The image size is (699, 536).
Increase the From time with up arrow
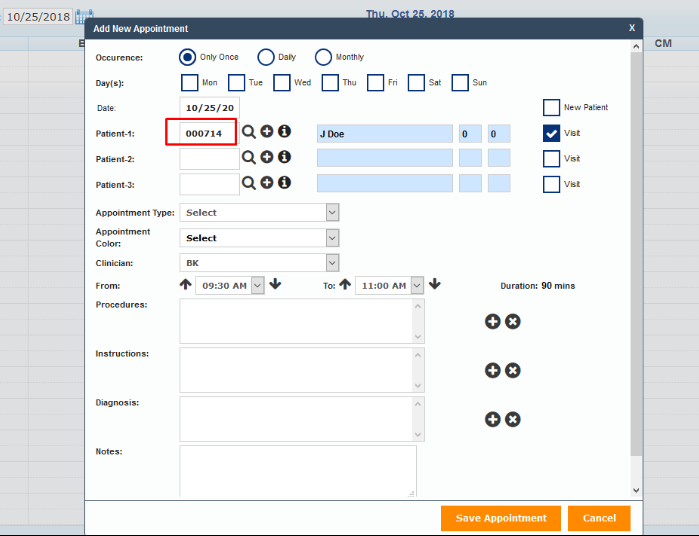(185, 285)
